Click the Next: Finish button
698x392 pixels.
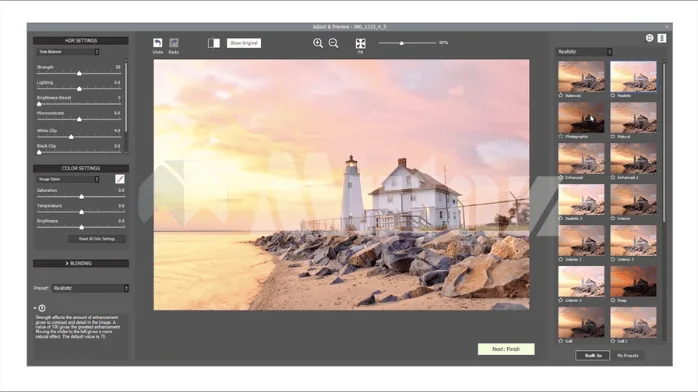pos(506,349)
